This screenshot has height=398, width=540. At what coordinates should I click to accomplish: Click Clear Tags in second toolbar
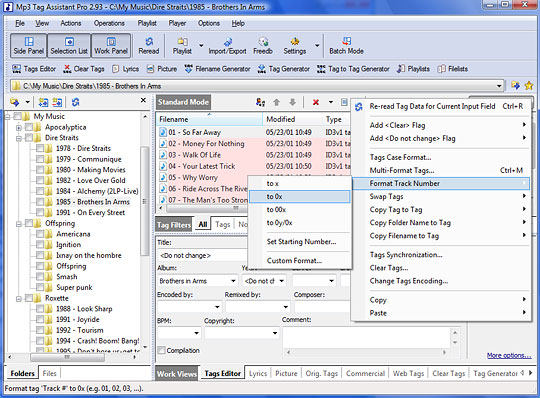click(84, 69)
